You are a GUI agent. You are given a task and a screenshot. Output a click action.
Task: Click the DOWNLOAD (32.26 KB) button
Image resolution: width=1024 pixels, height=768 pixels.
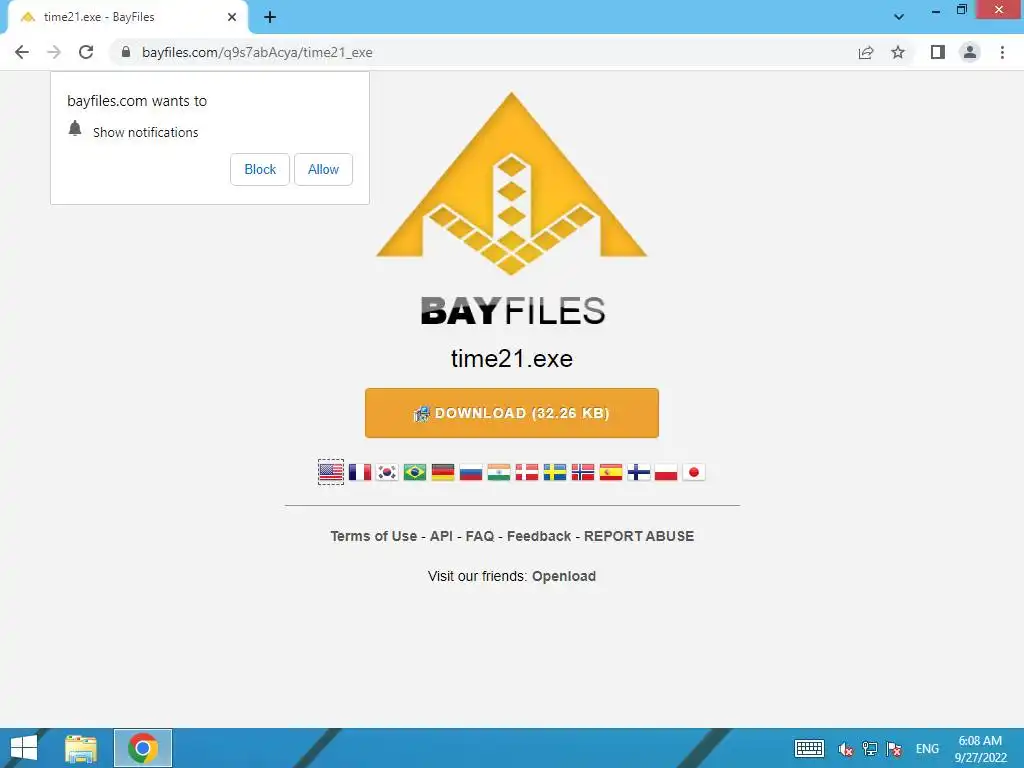click(511, 413)
